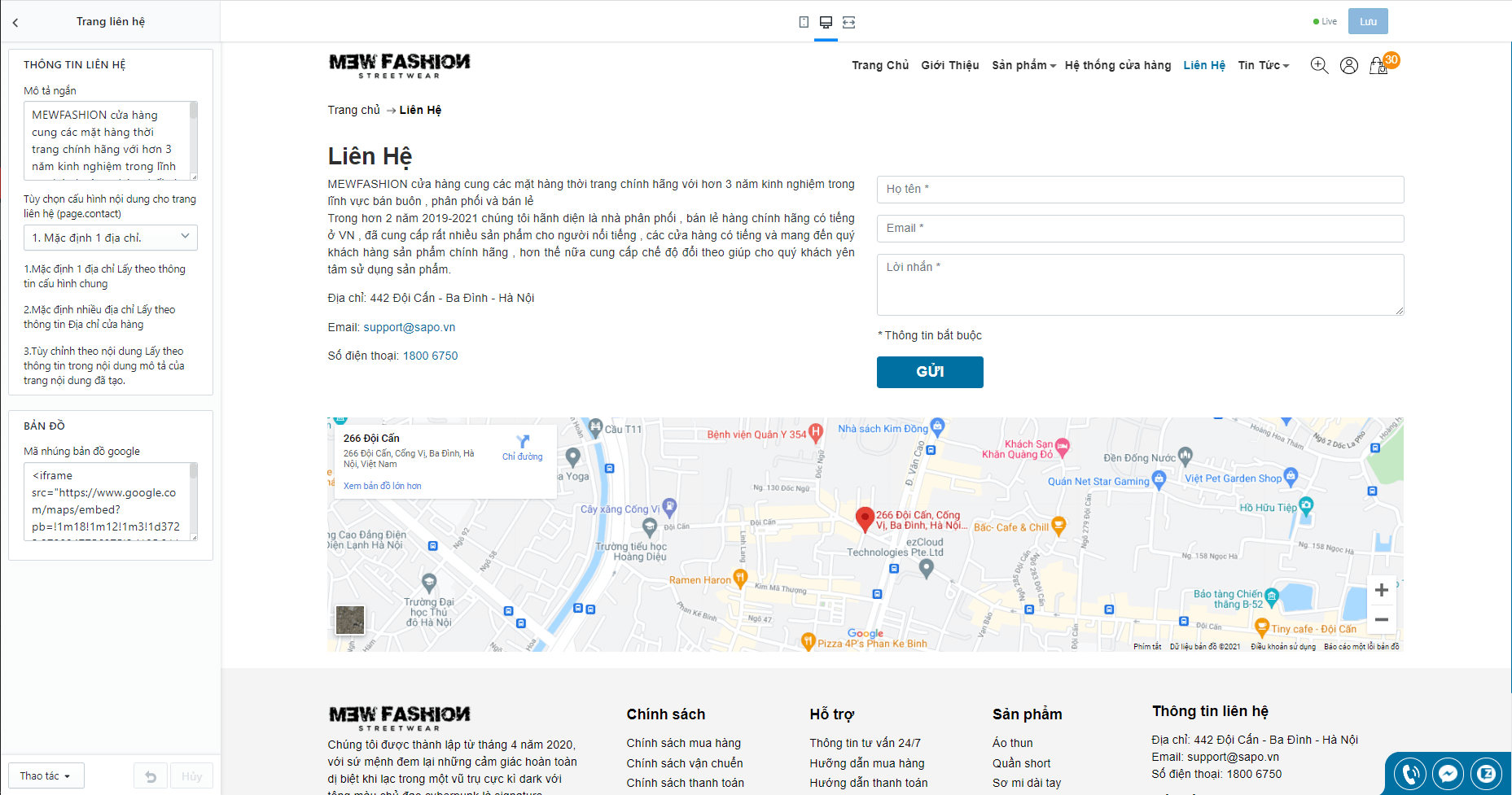The height and width of the screenshot is (795, 1512).
Task: Click the phone call floating icon
Action: pos(1410,773)
